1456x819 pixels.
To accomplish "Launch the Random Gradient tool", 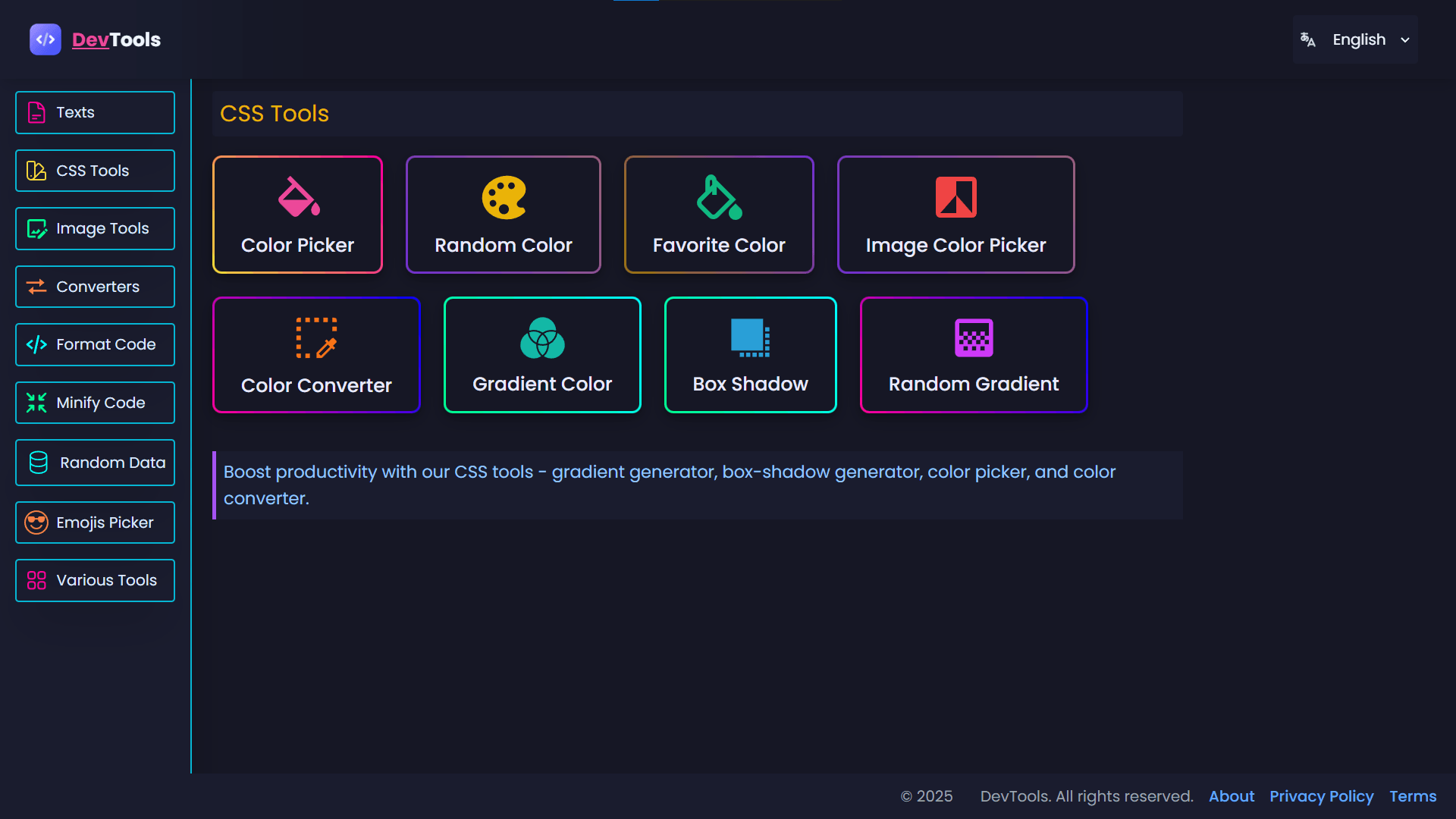I will [x=973, y=354].
